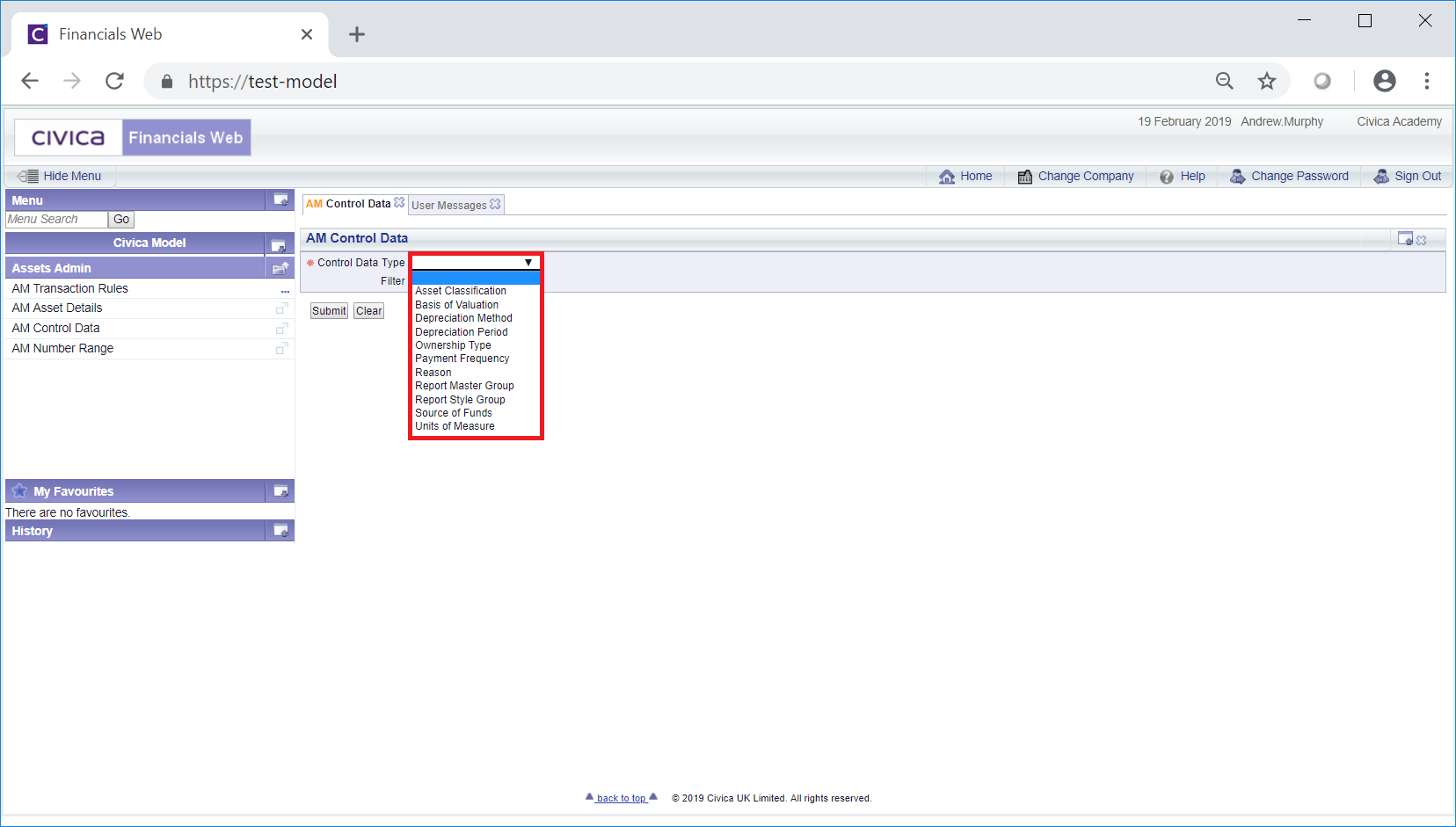1456x827 pixels.
Task: Click the History panel header icon
Action: 280,530
